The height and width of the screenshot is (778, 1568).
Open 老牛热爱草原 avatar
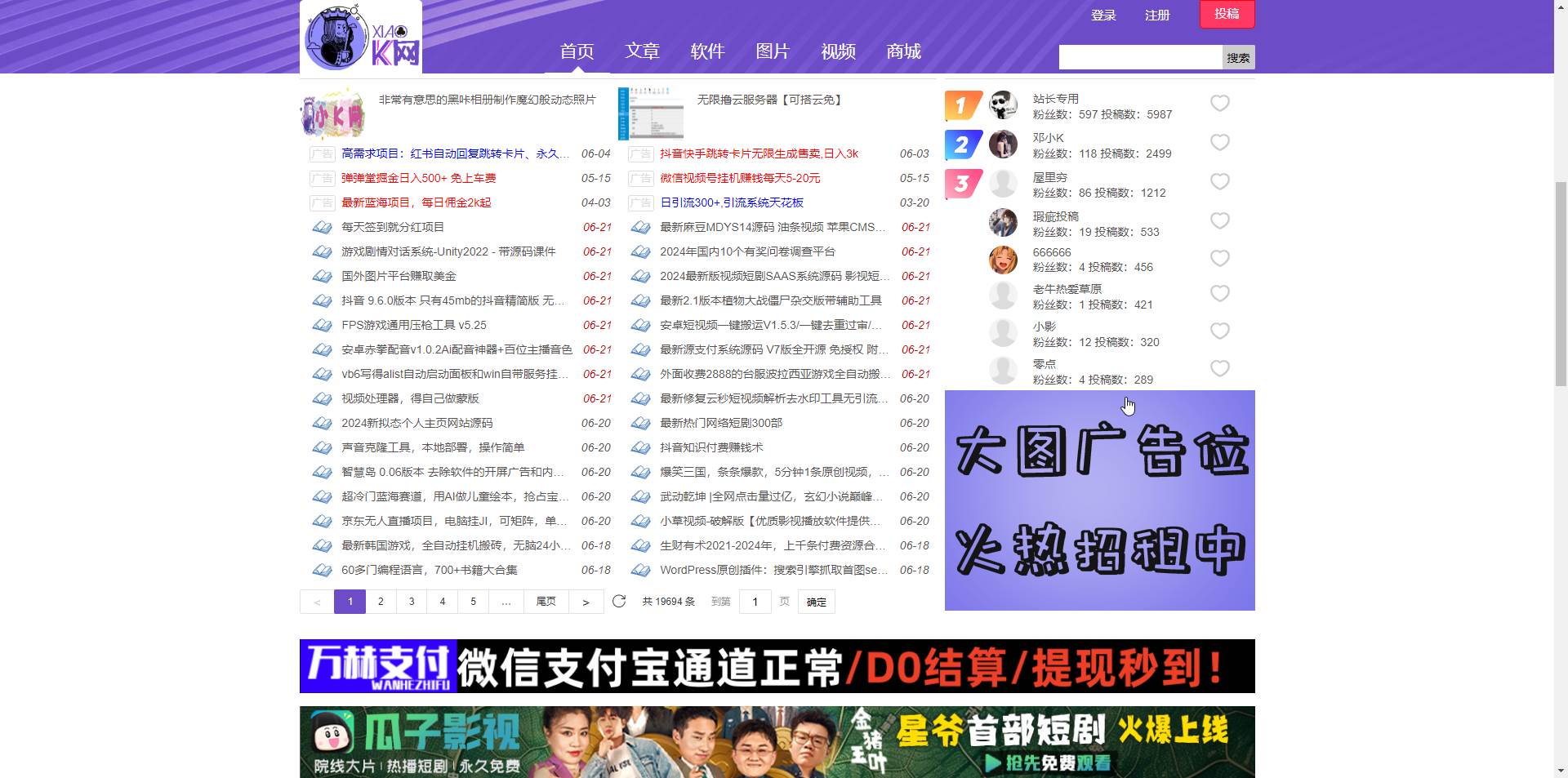tap(1003, 296)
